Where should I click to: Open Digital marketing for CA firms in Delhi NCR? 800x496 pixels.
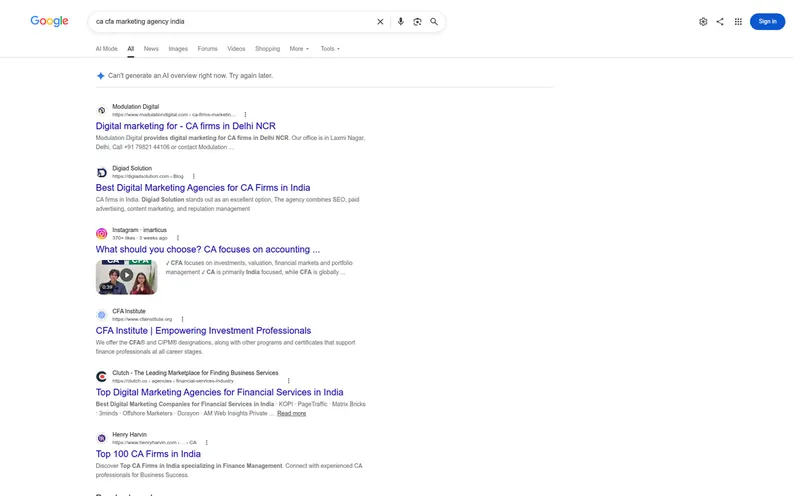click(x=185, y=126)
